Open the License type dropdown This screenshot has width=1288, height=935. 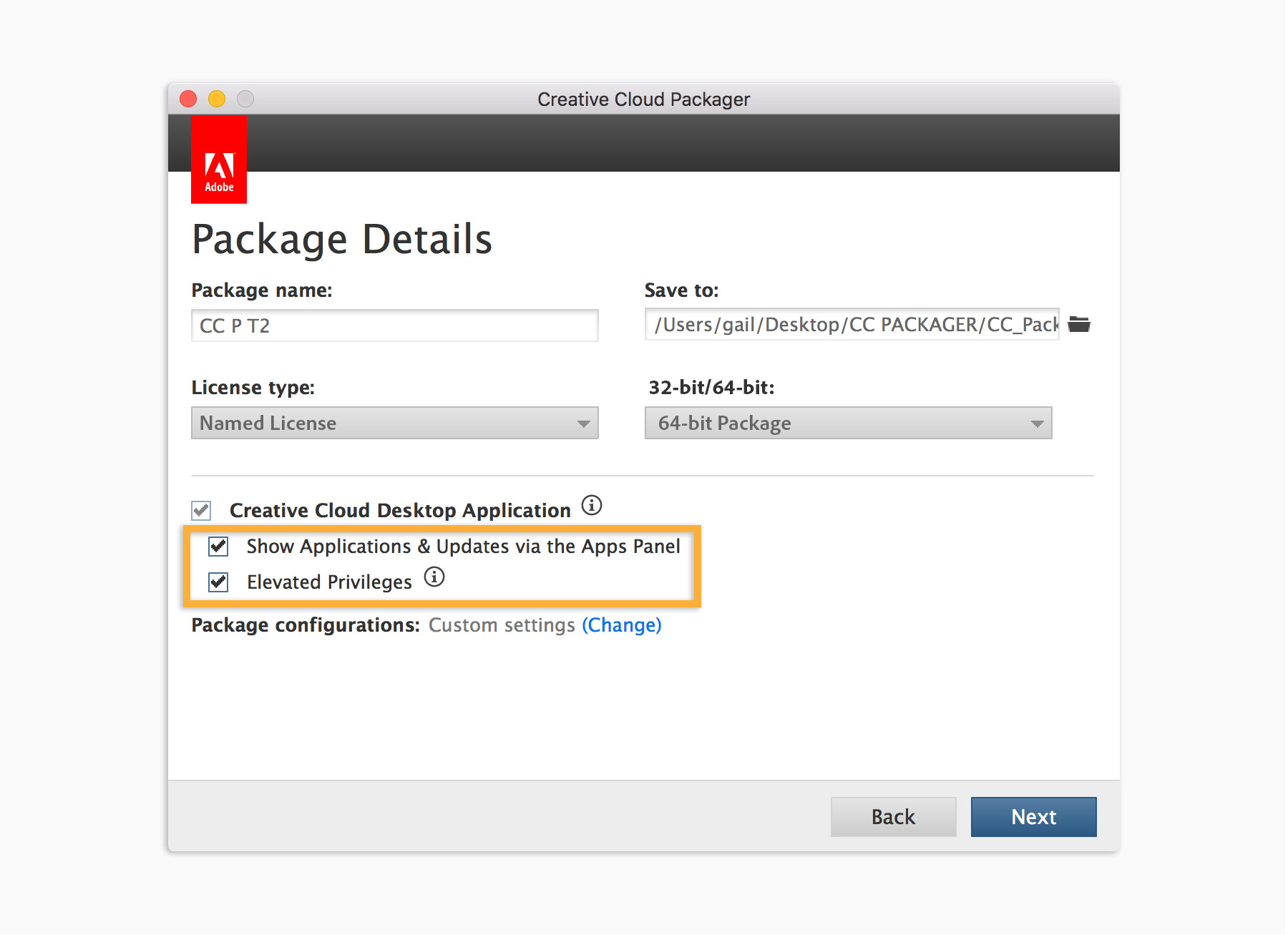394,424
